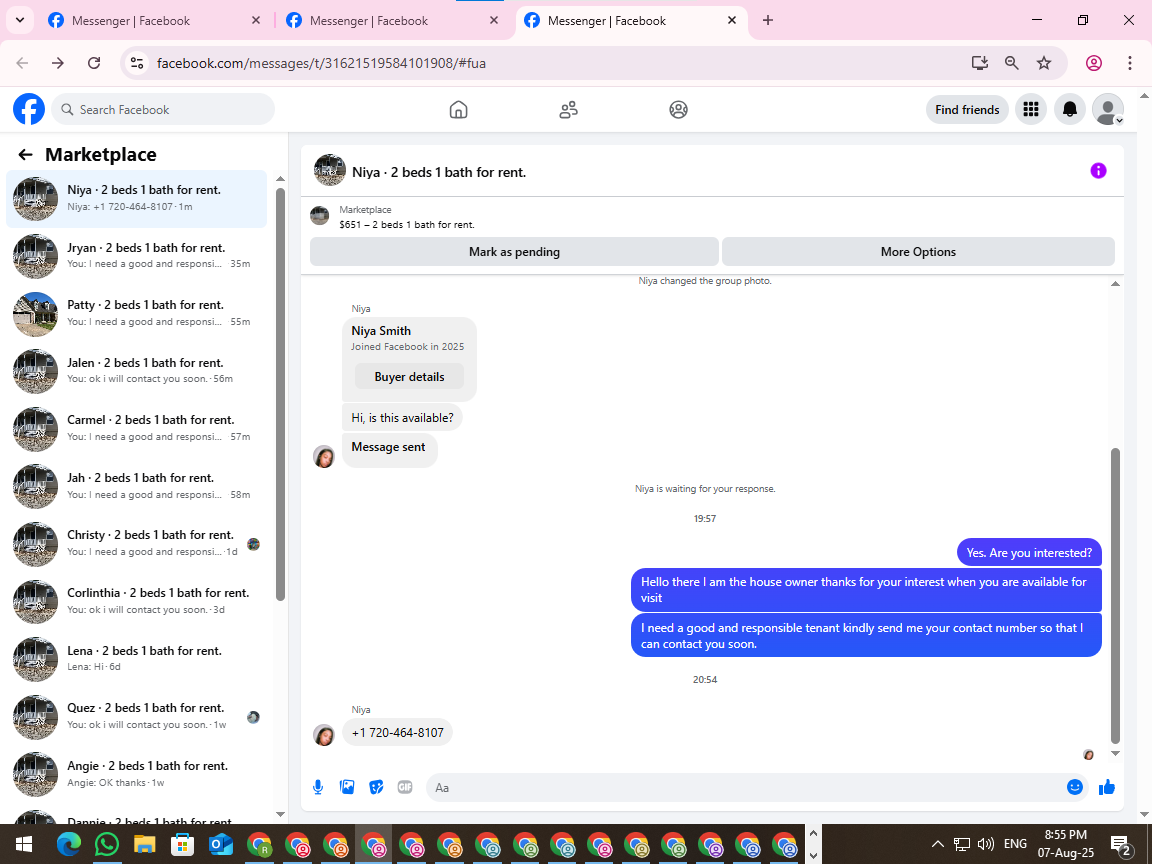1152x864 pixels.
Task: Open the notifications bell
Action: 1070,109
